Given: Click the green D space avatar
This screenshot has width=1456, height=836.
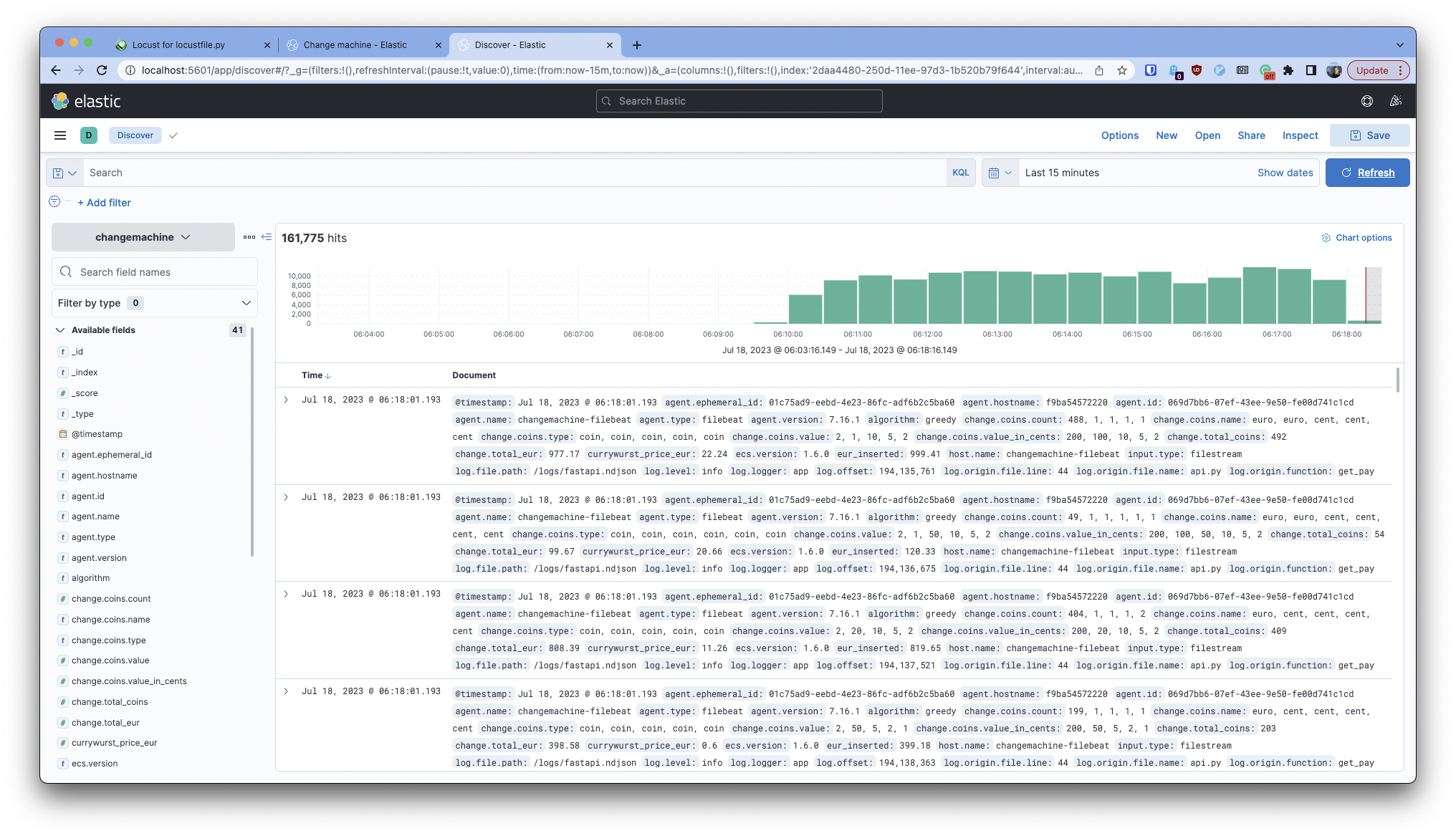Looking at the screenshot, I should 89,135.
